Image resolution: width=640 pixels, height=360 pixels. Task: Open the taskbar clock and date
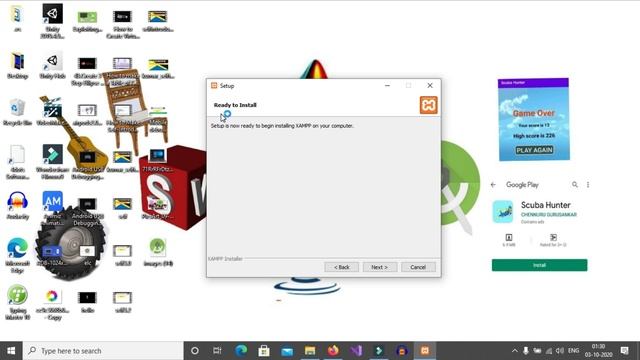point(598,351)
